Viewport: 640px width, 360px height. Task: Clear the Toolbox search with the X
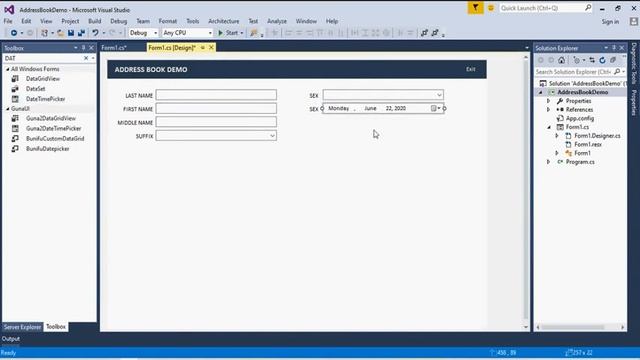[86, 58]
